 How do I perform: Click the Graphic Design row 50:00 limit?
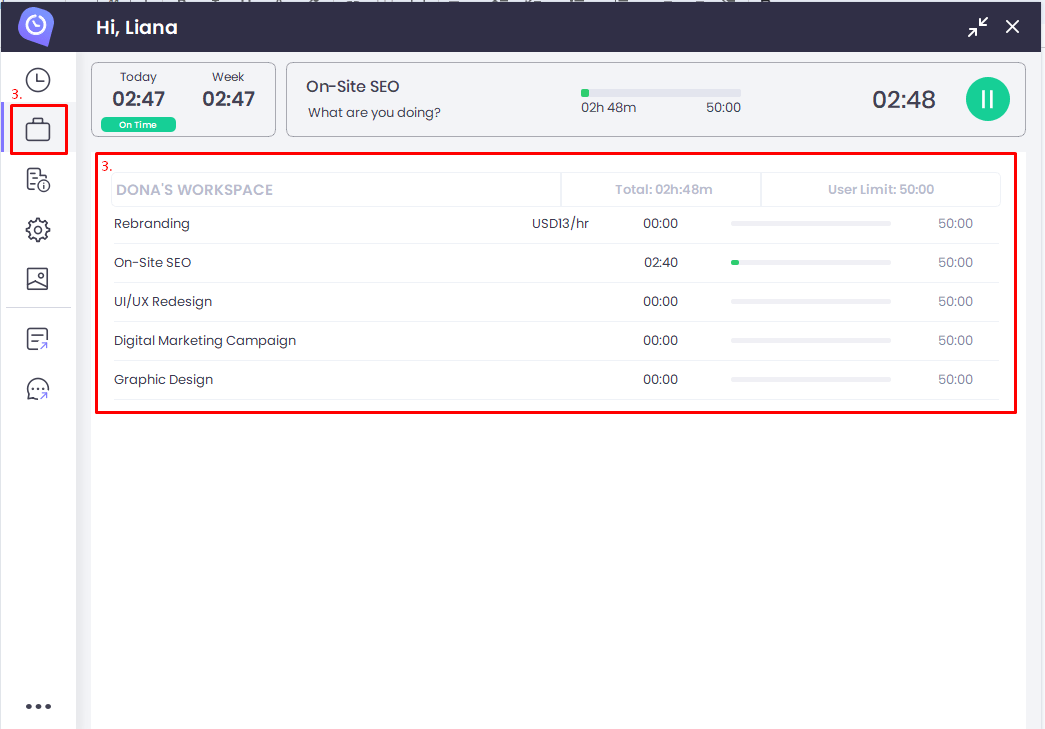tap(955, 380)
